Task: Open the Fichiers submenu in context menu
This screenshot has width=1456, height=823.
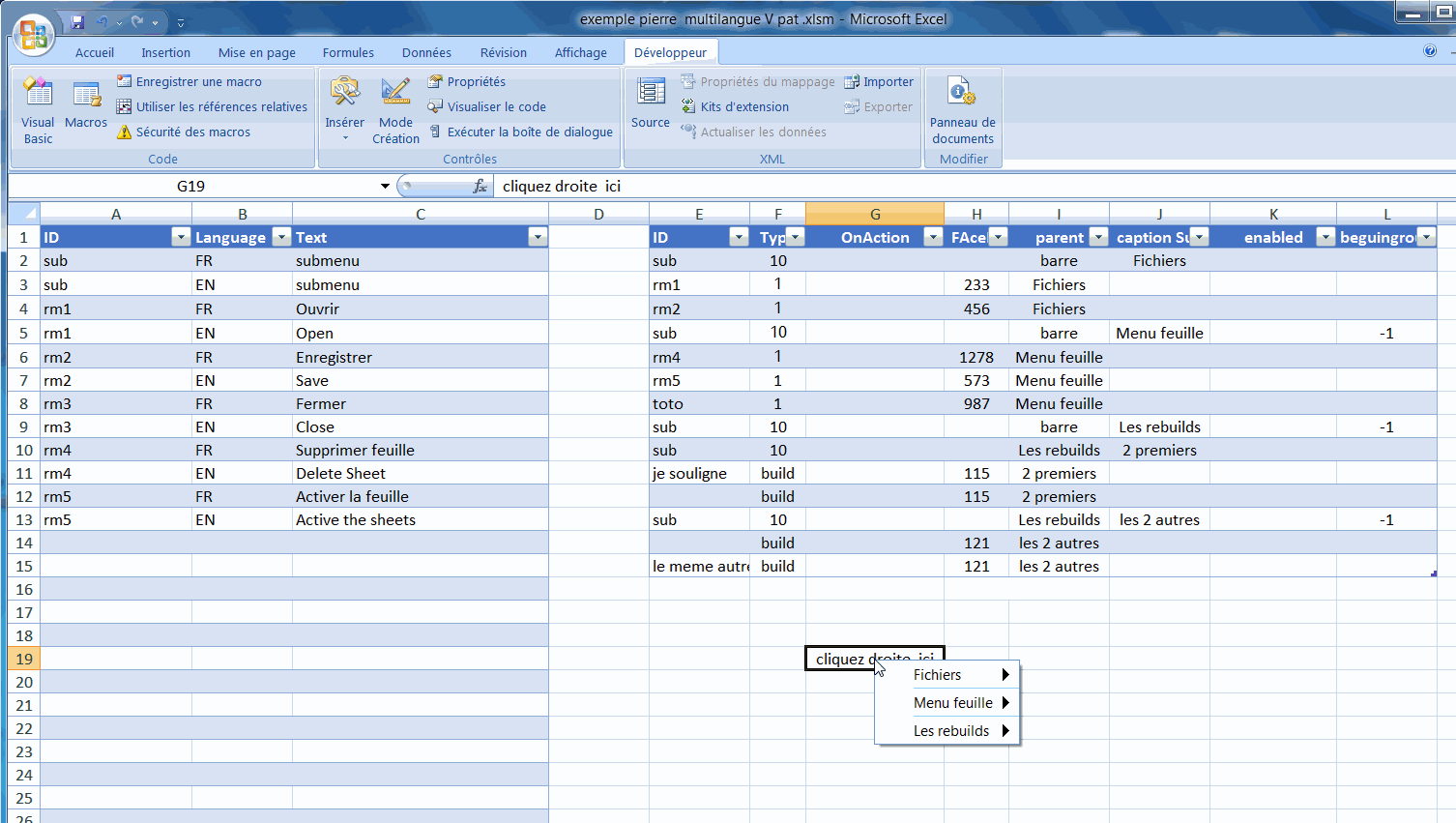Action: [x=947, y=675]
